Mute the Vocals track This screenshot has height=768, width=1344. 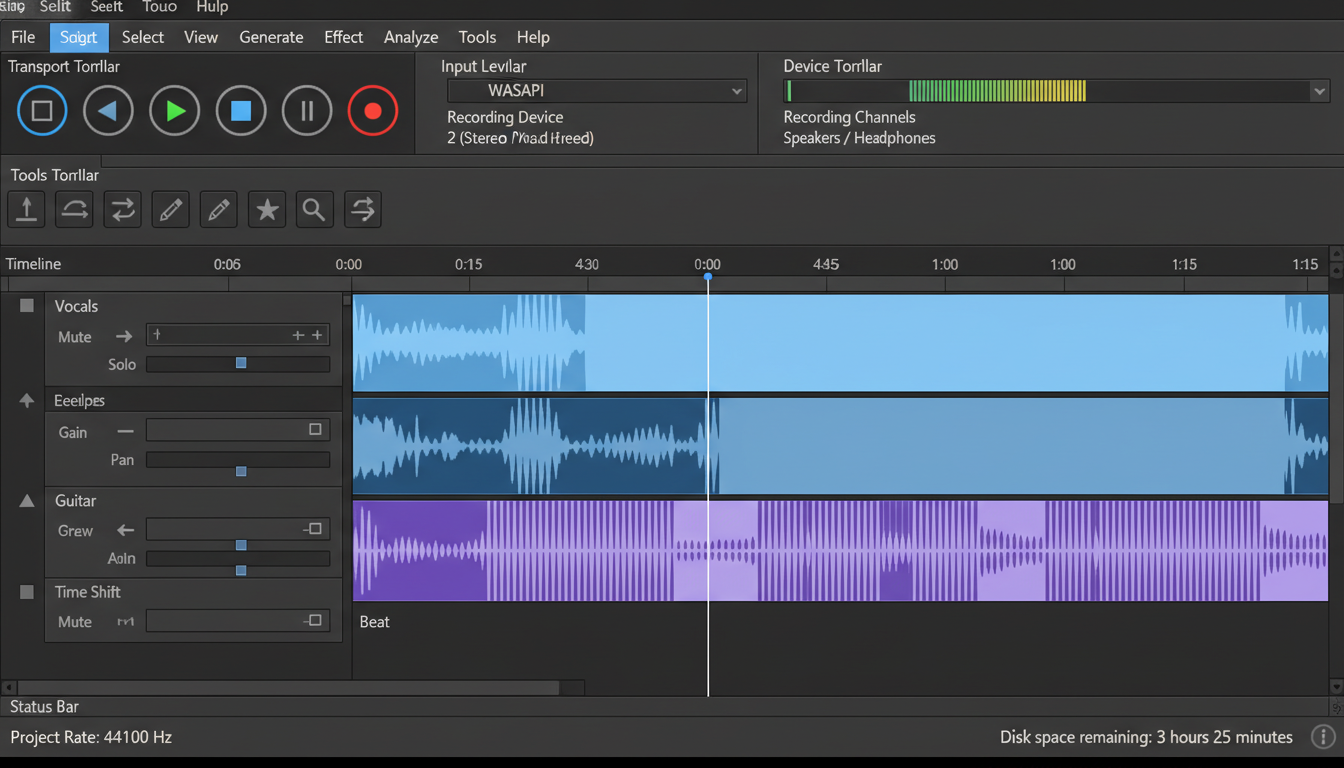[74, 337]
